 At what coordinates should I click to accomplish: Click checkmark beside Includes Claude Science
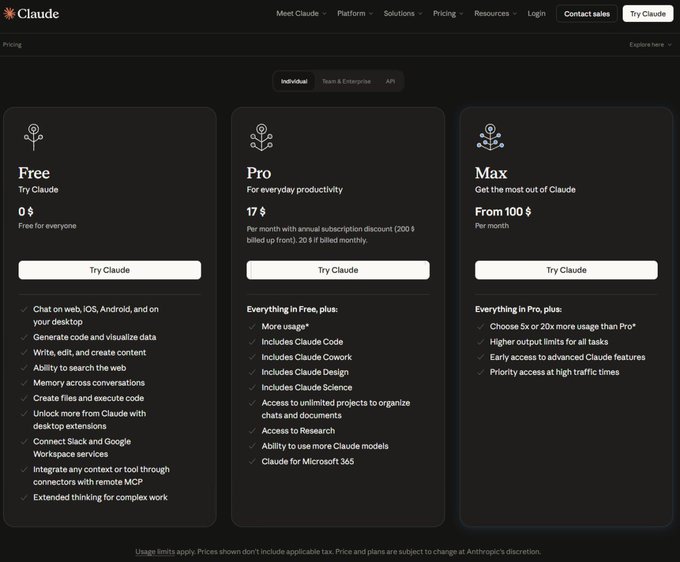(252, 387)
